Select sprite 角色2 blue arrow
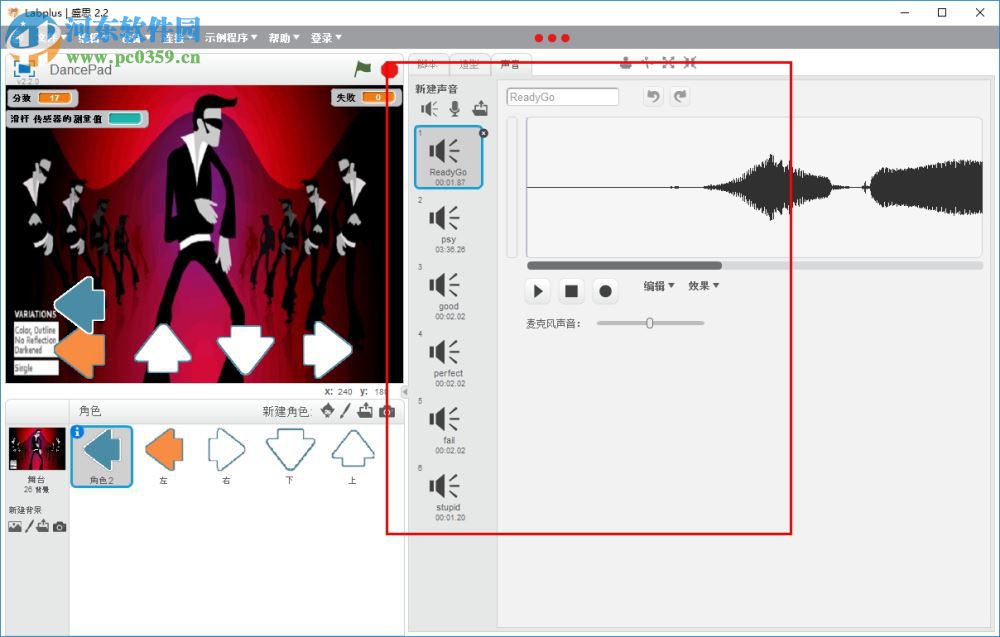 tap(102, 457)
